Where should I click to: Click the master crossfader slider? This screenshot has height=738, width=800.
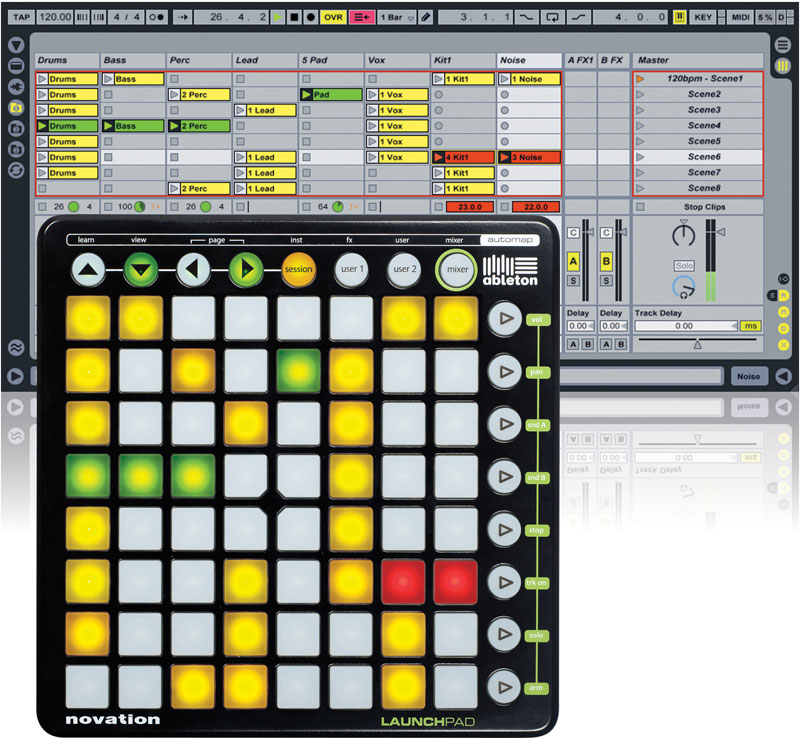coord(697,344)
